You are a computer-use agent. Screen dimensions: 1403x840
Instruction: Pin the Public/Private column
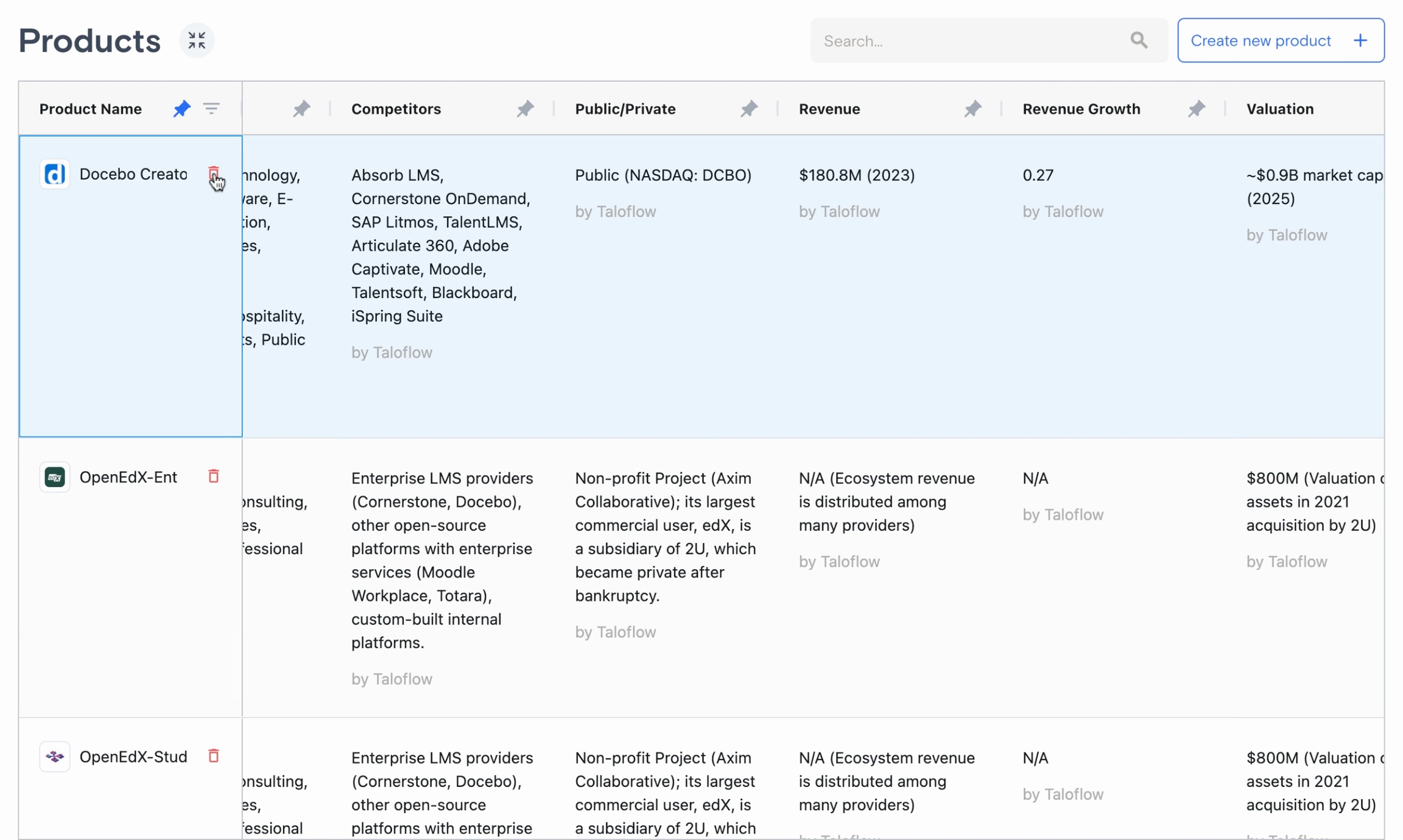[748, 109]
